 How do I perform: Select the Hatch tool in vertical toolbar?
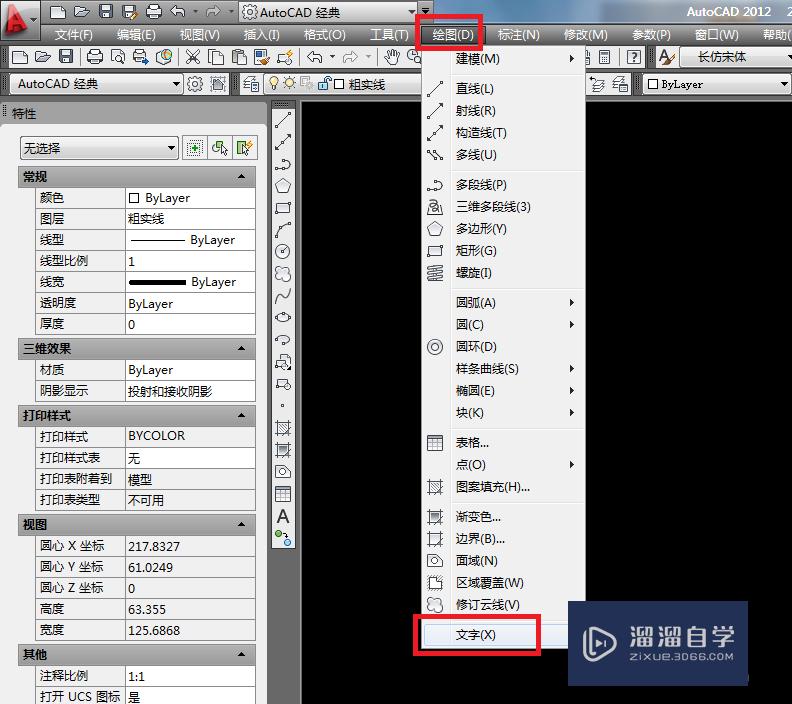[x=283, y=428]
